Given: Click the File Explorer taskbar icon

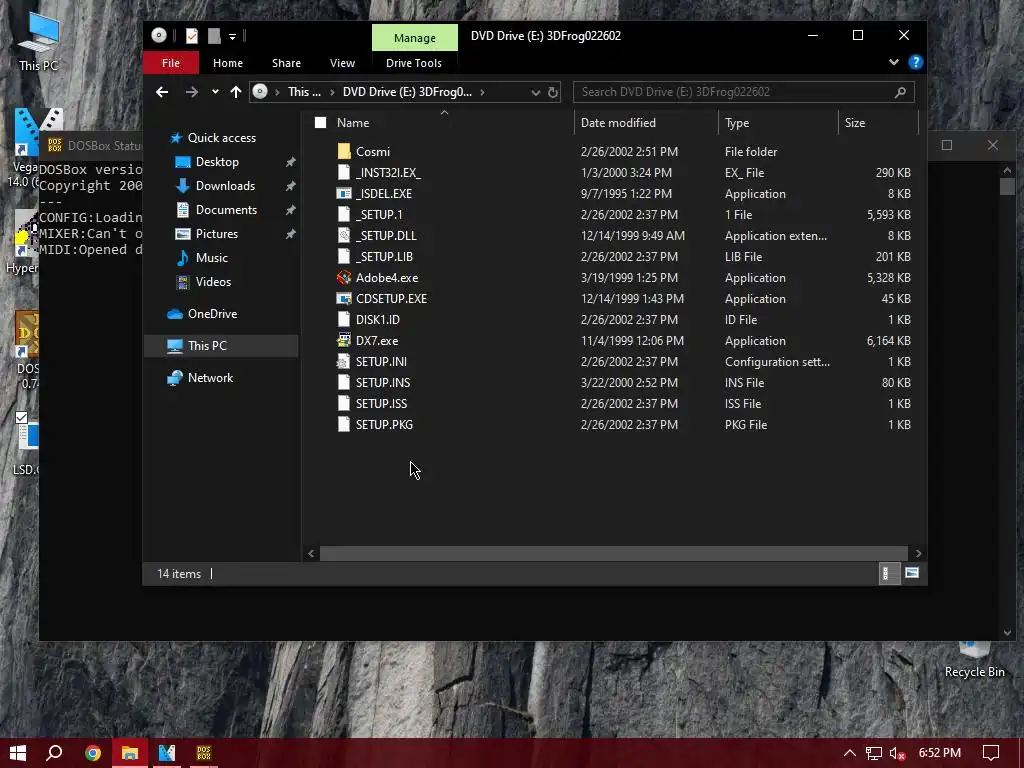Looking at the screenshot, I should [129, 753].
